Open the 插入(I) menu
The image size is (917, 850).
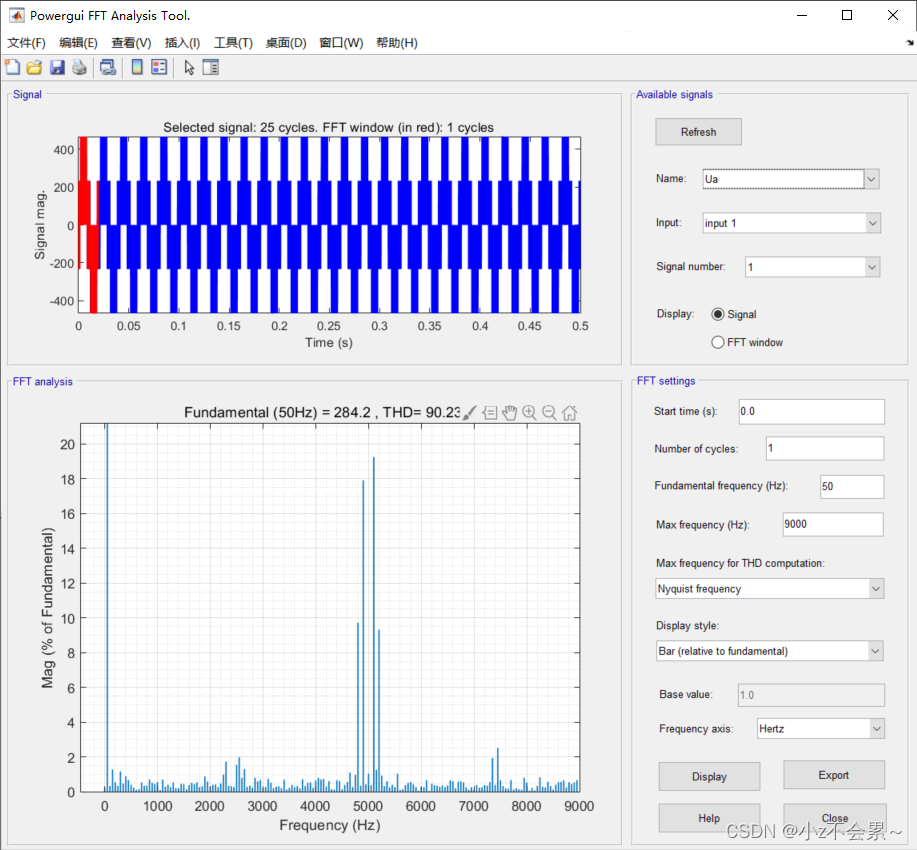tap(182, 43)
